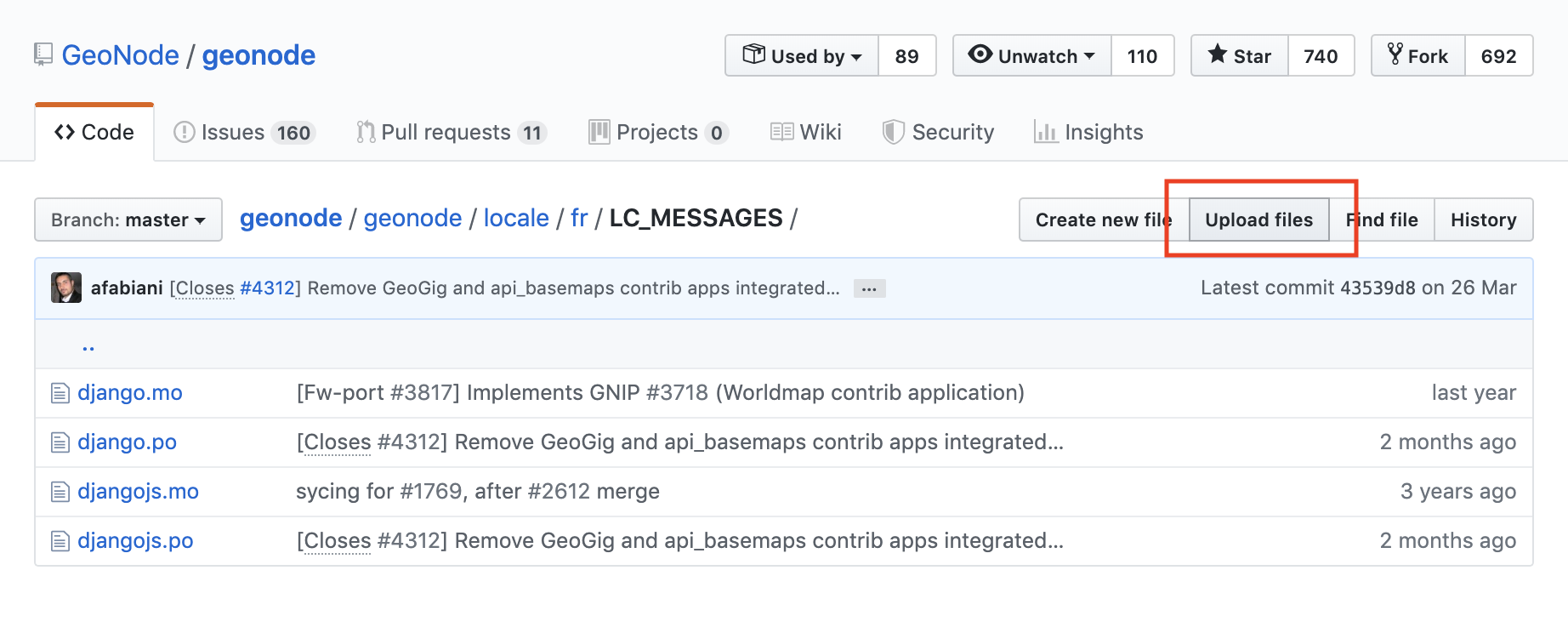Fork the geonode repository
This screenshot has height=633, width=1568.
[1417, 56]
